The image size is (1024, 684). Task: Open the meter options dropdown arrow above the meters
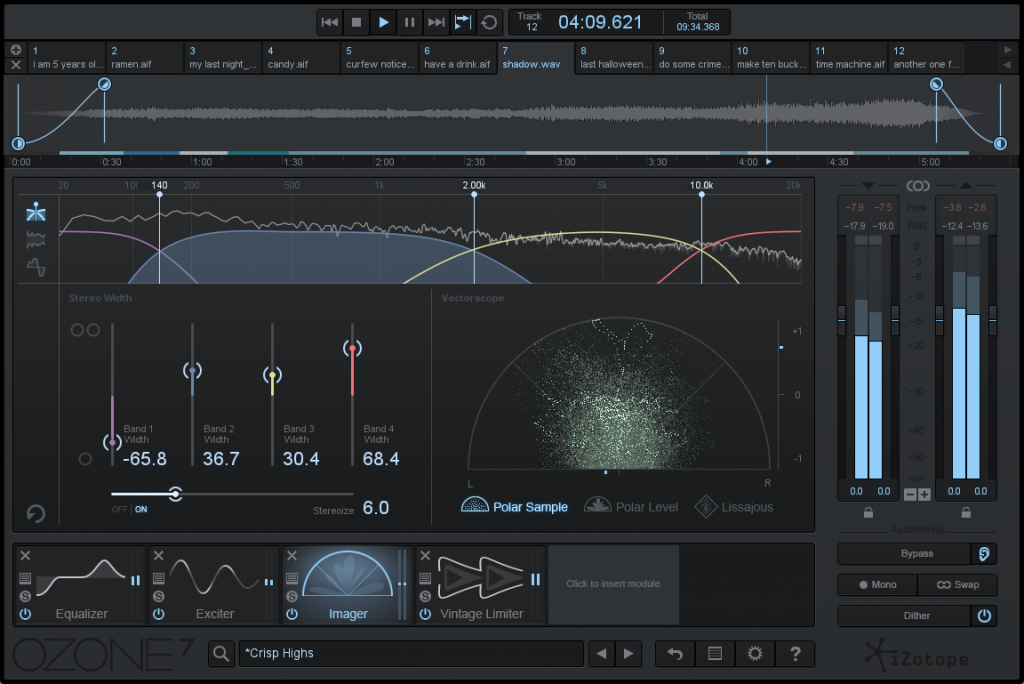pos(868,186)
